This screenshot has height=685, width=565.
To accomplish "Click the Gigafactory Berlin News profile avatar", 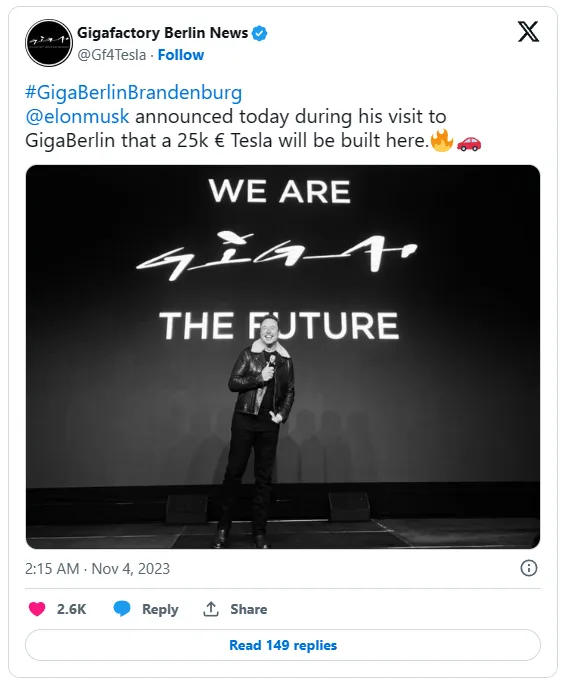I will point(49,43).
